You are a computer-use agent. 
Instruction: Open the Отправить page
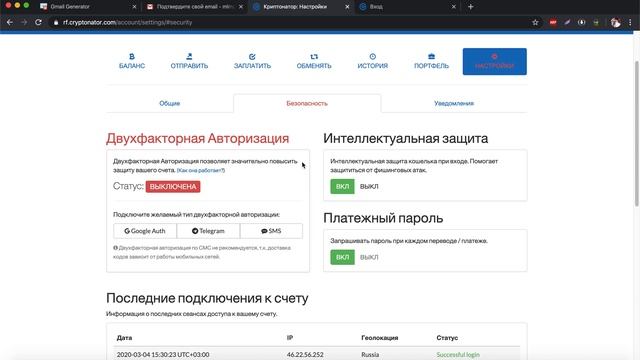click(189, 61)
